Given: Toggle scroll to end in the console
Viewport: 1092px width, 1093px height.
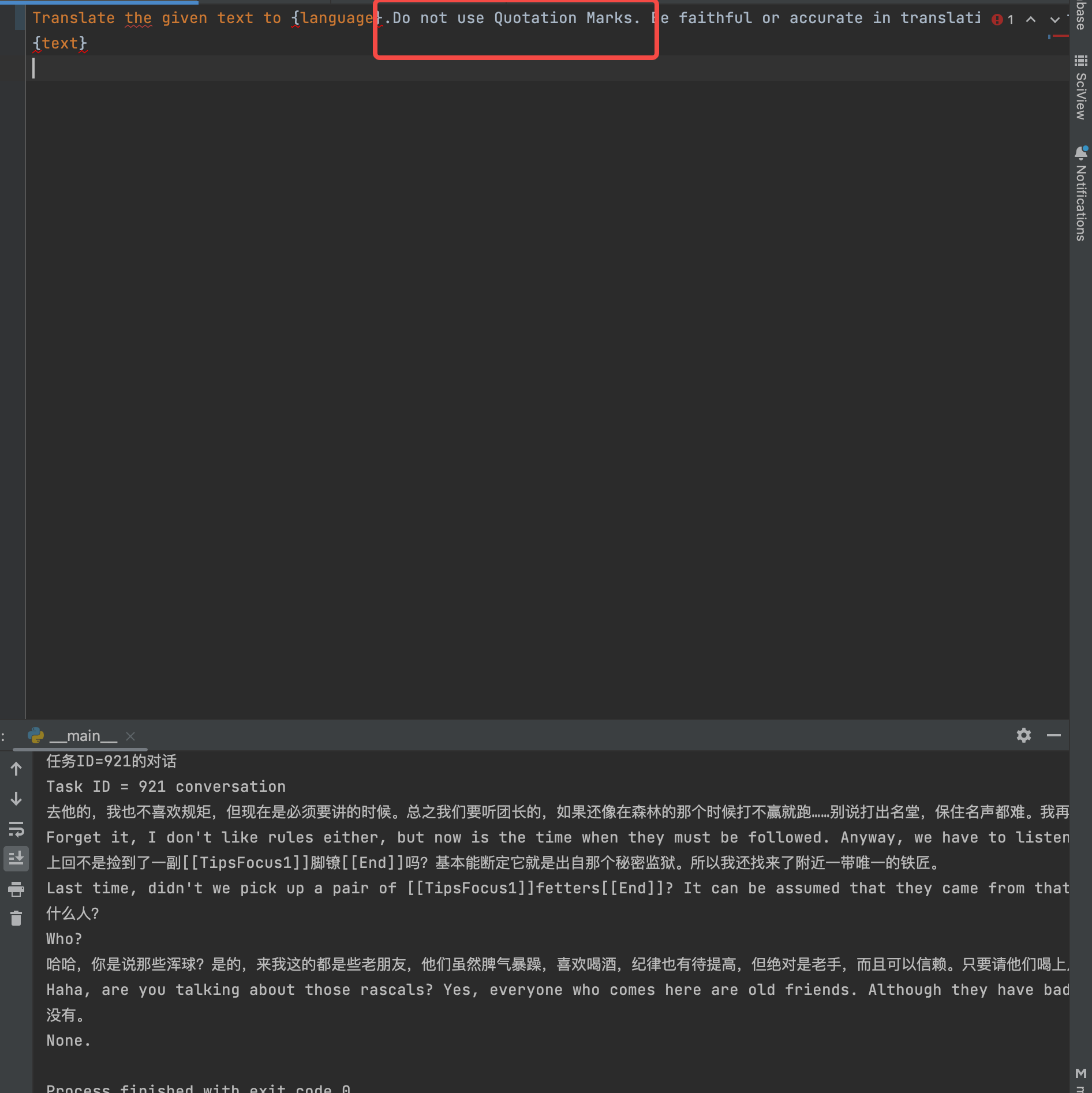Looking at the screenshot, I should (x=16, y=859).
